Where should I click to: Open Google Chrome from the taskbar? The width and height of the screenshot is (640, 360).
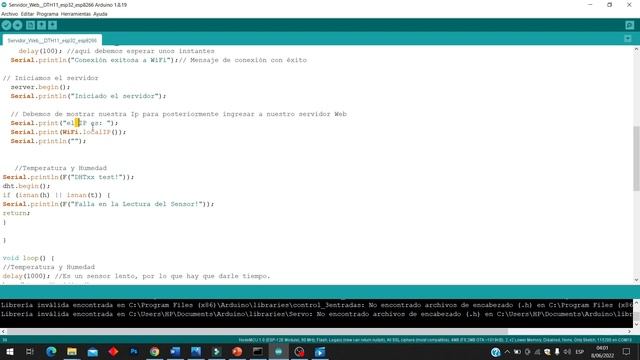pos(154,351)
